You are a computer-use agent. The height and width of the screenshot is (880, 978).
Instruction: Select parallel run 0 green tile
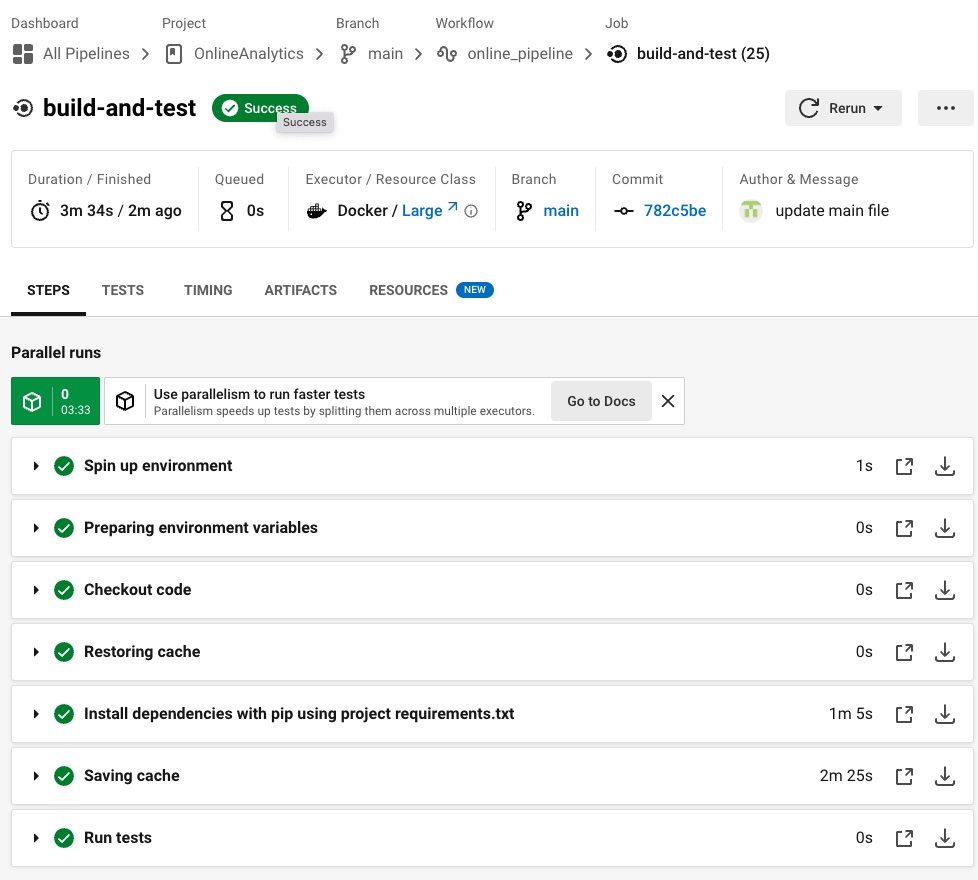[56, 401]
